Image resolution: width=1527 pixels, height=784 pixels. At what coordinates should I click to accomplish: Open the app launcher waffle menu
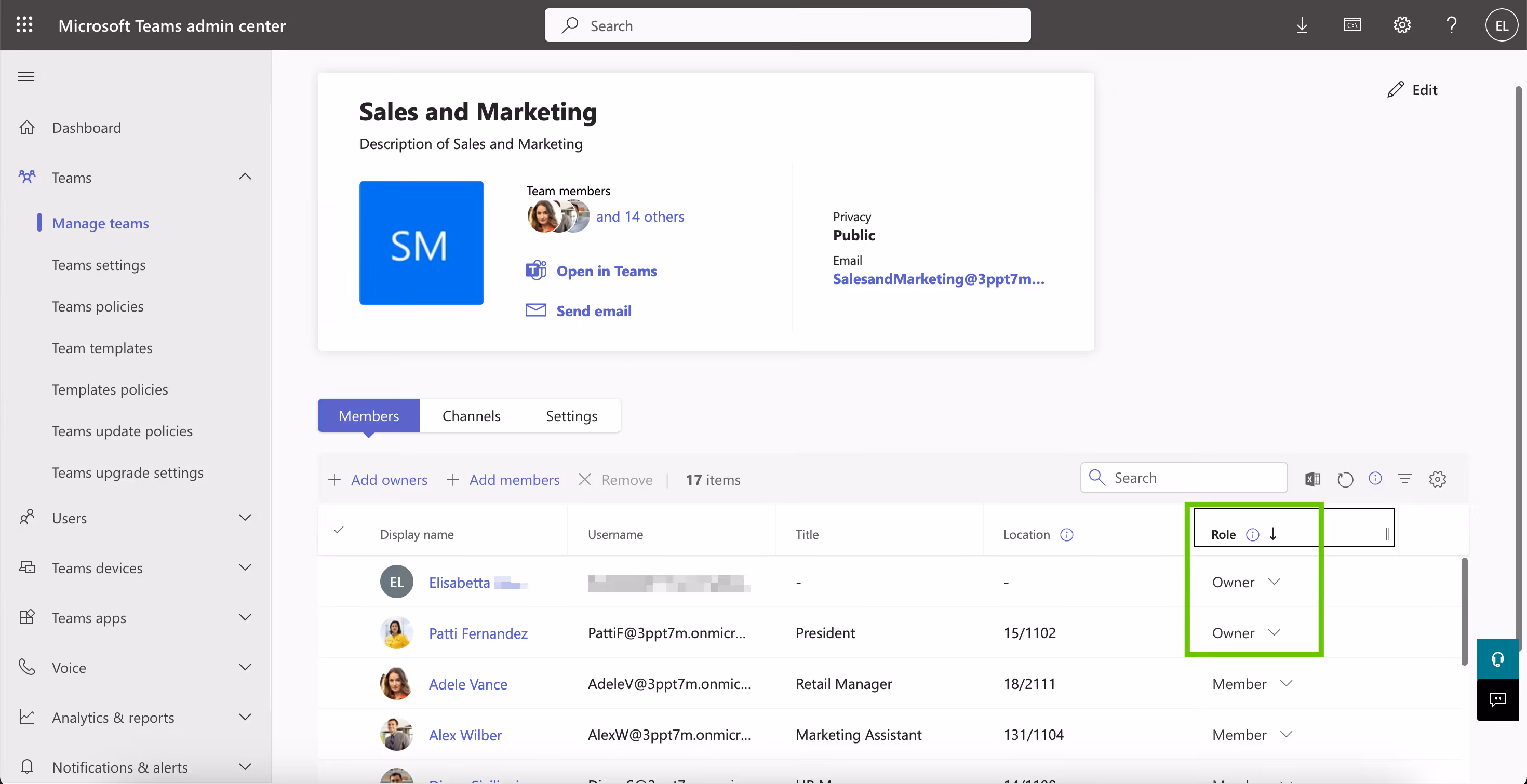[x=24, y=24]
